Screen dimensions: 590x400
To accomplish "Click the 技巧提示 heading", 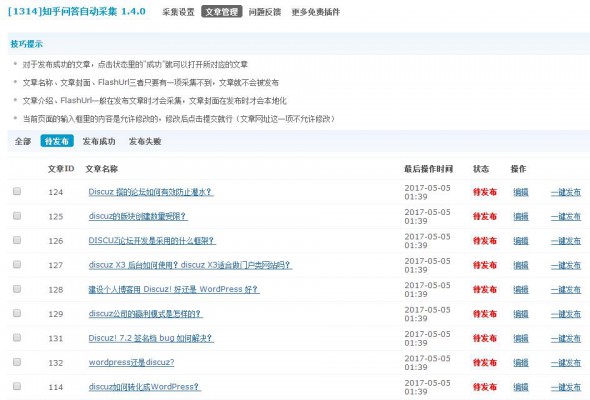I will (x=26, y=44).
